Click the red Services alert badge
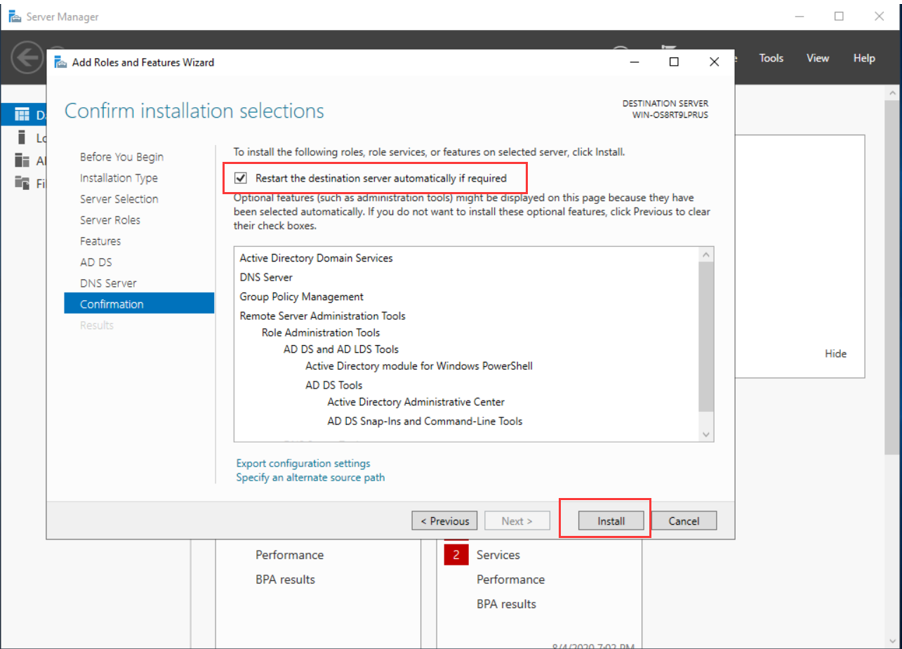This screenshot has width=902, height=649. point(456,555)
